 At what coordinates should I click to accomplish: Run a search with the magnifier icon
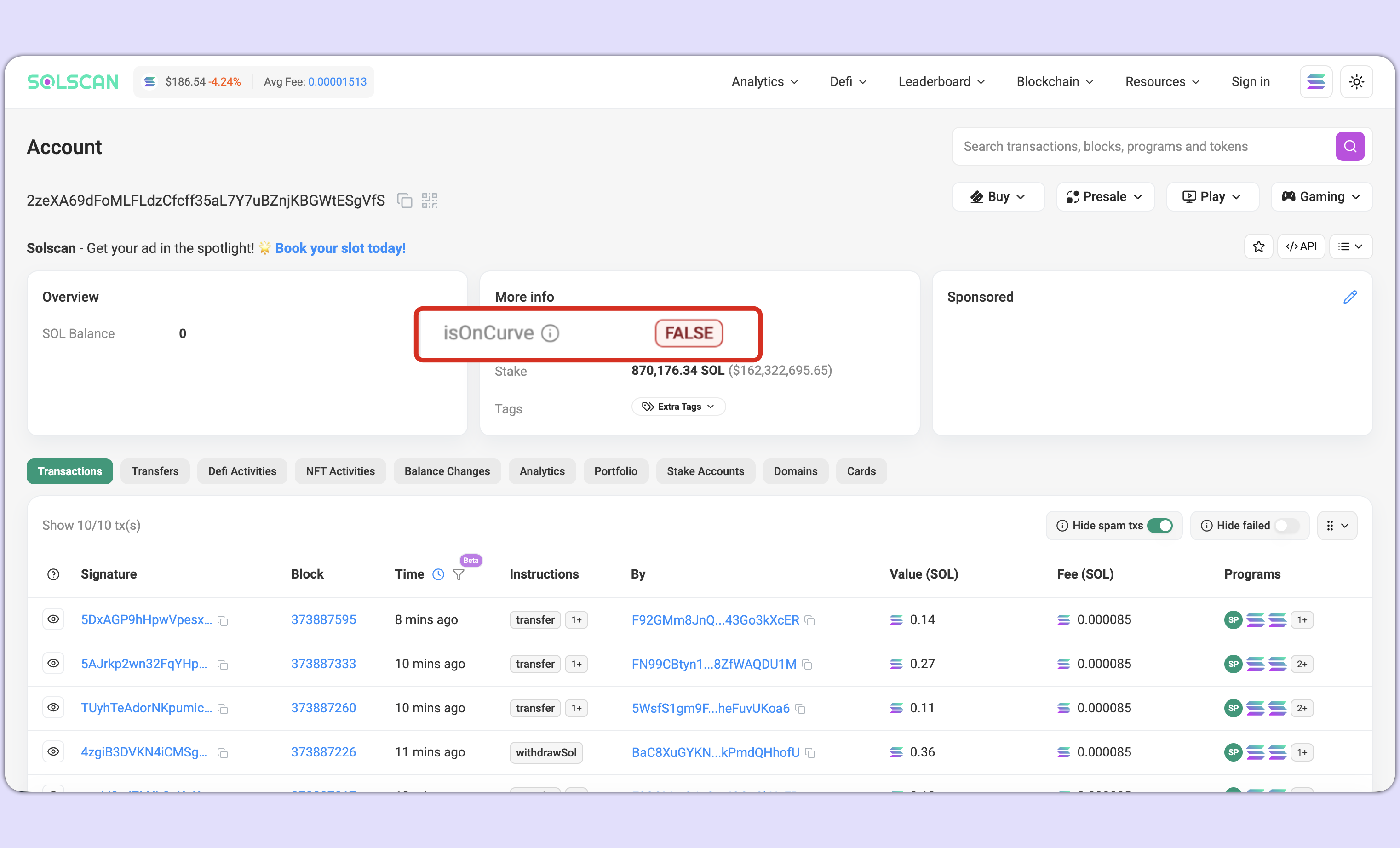coord(1350,146)
